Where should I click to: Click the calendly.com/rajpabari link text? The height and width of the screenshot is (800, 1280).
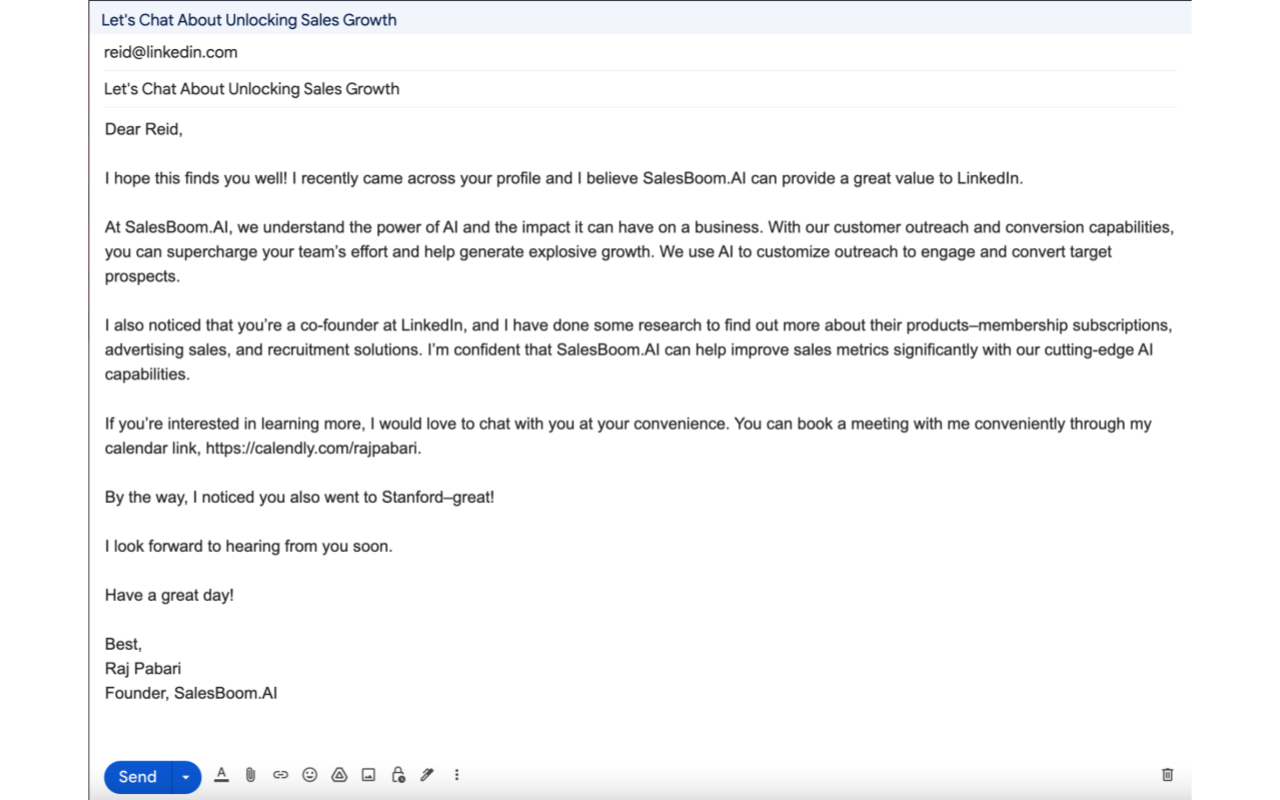click(312, 448)
